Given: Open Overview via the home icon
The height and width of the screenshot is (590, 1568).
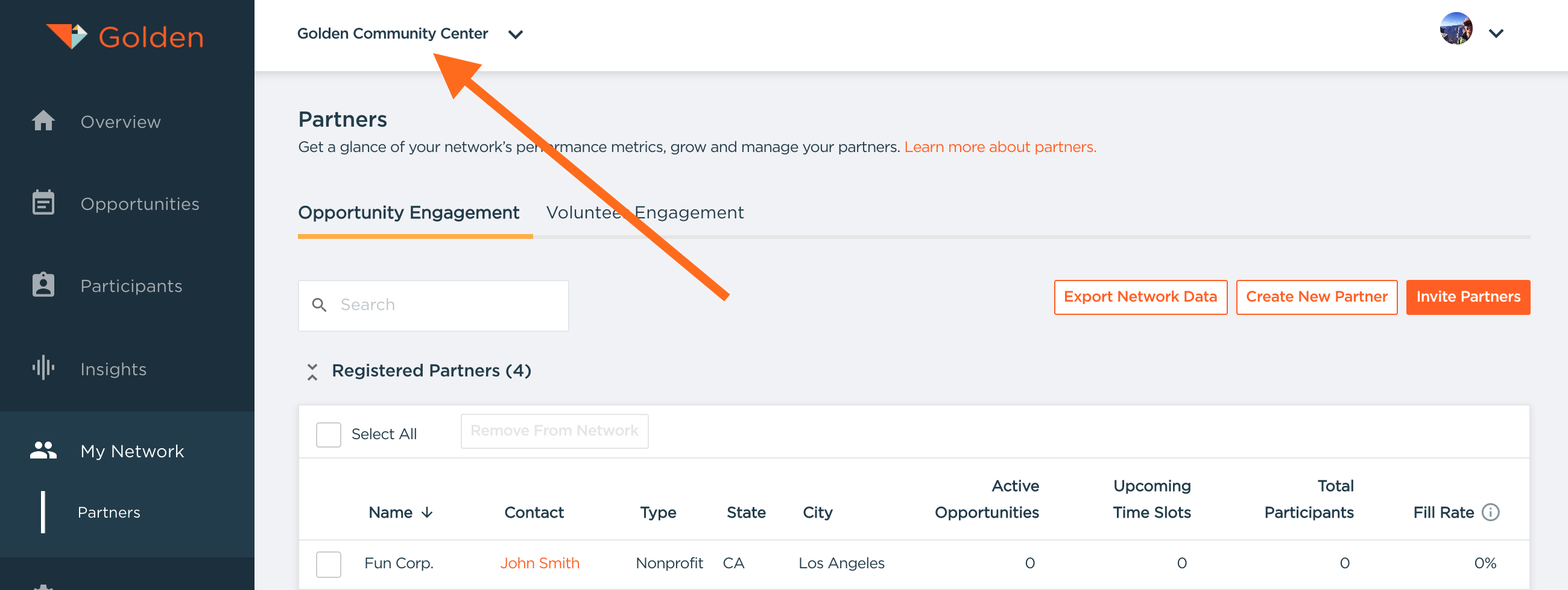Looking at the screenshot, I should pyautogui.click(x=43, y=121).
